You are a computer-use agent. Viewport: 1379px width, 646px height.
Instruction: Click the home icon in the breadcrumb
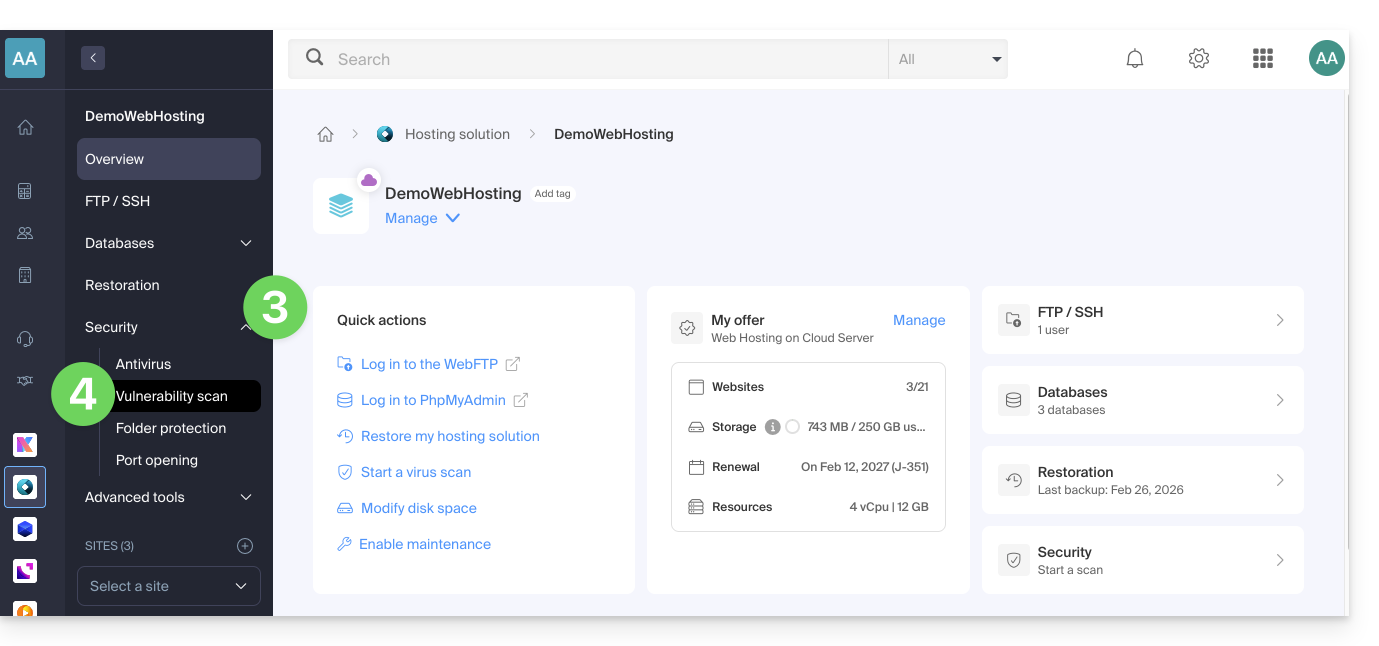(x=325, y=134)
